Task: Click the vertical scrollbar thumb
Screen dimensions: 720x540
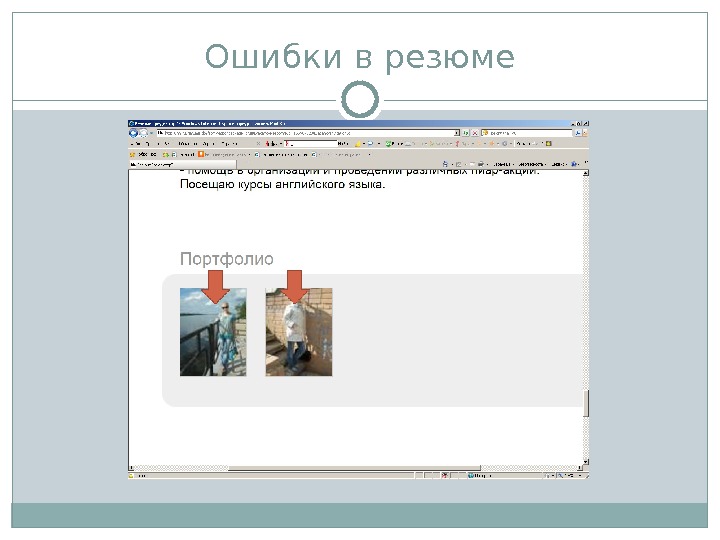Action: click(586, 404)
